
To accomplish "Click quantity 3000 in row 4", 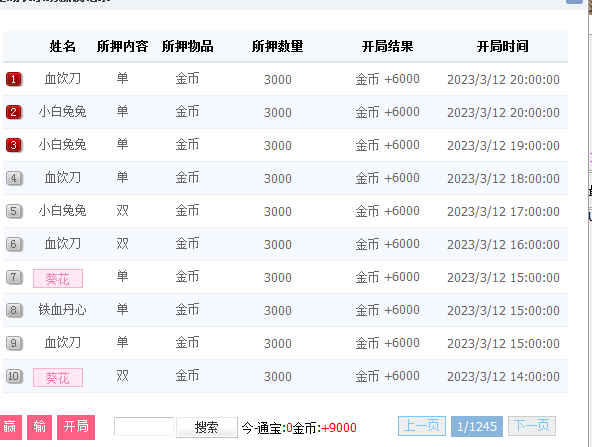I will [x=278, y=179].
